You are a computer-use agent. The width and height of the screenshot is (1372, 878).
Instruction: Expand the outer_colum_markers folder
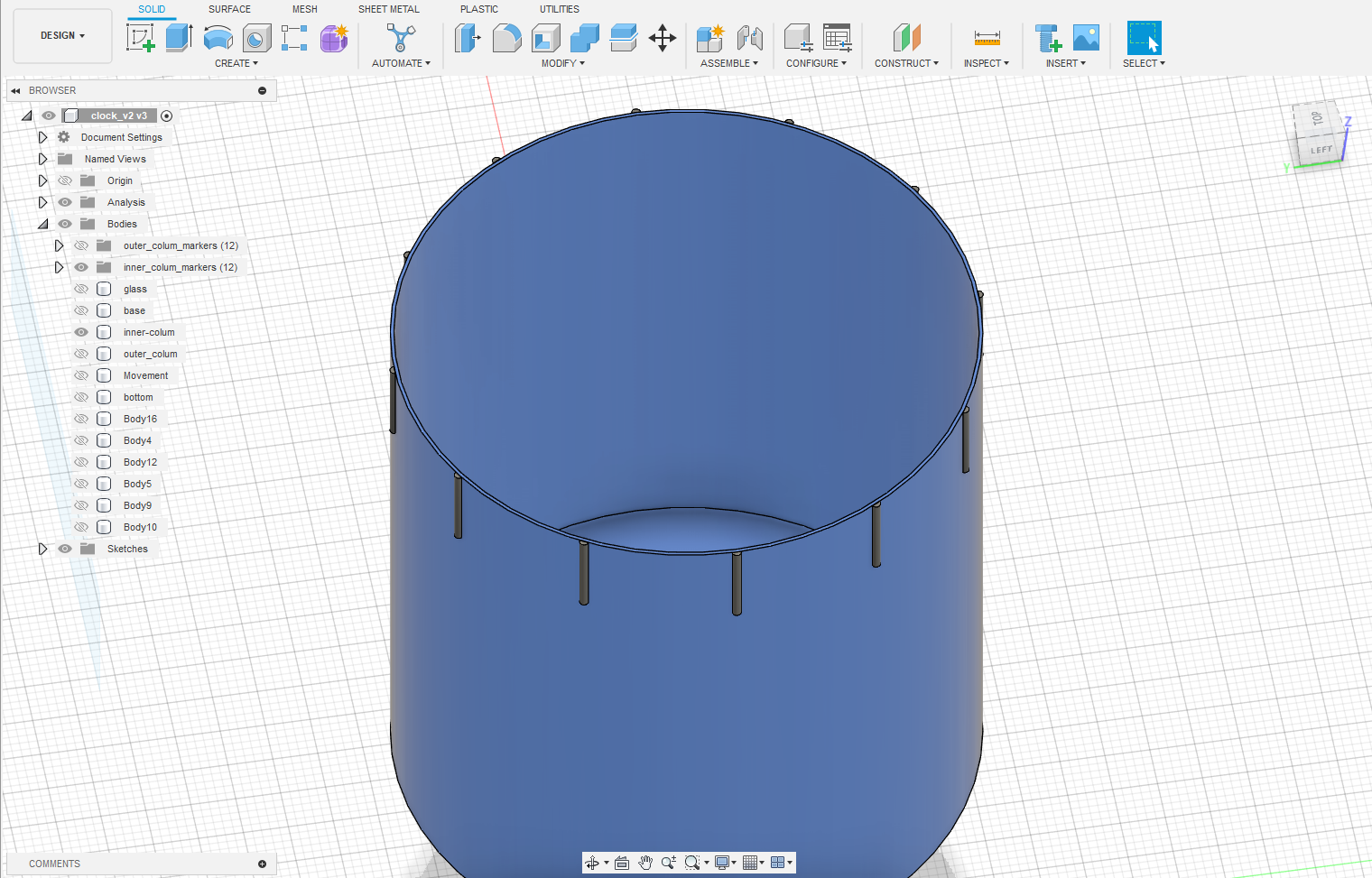click(x=59, y=245)
